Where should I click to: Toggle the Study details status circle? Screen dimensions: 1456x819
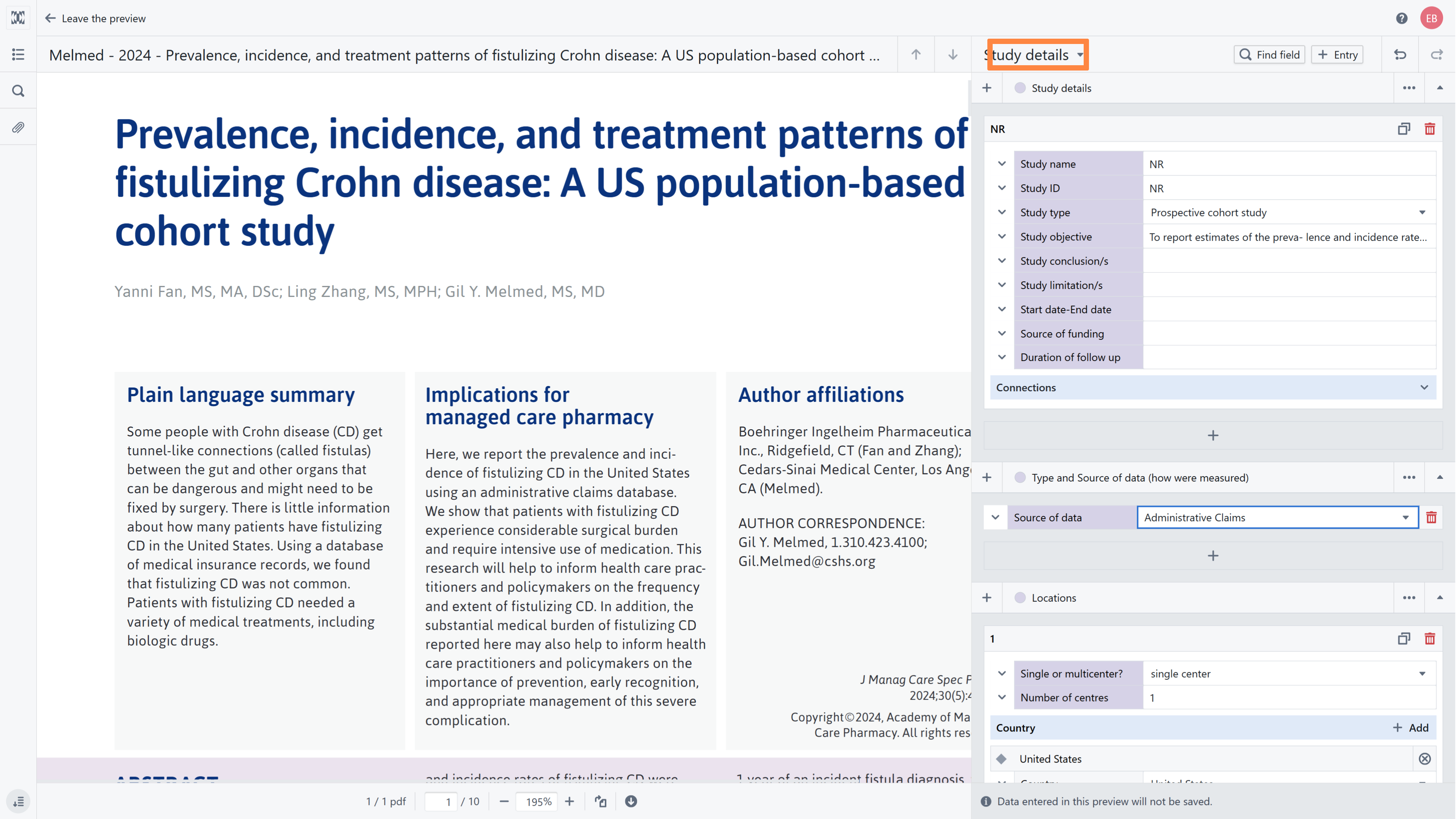(1020, 88)
